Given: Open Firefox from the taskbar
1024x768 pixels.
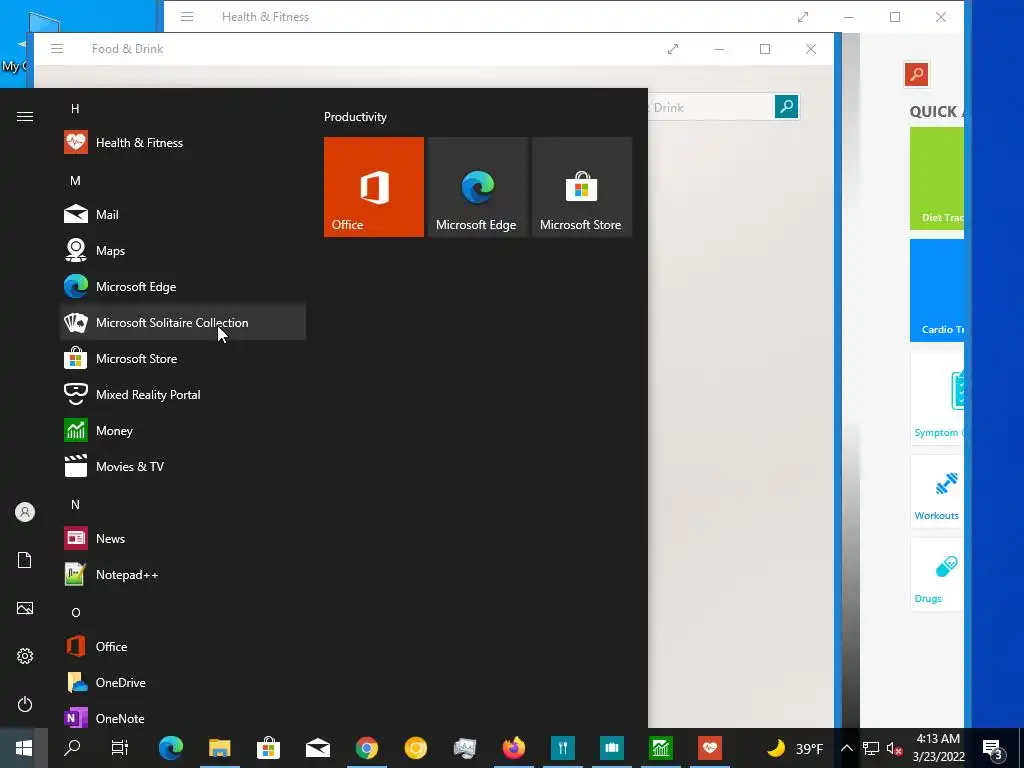Looking at the screenshot, I should 513,748.
